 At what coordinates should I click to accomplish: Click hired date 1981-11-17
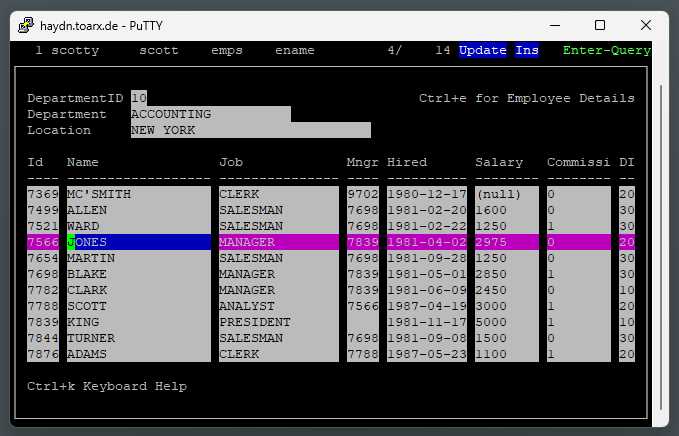point(427,322)
